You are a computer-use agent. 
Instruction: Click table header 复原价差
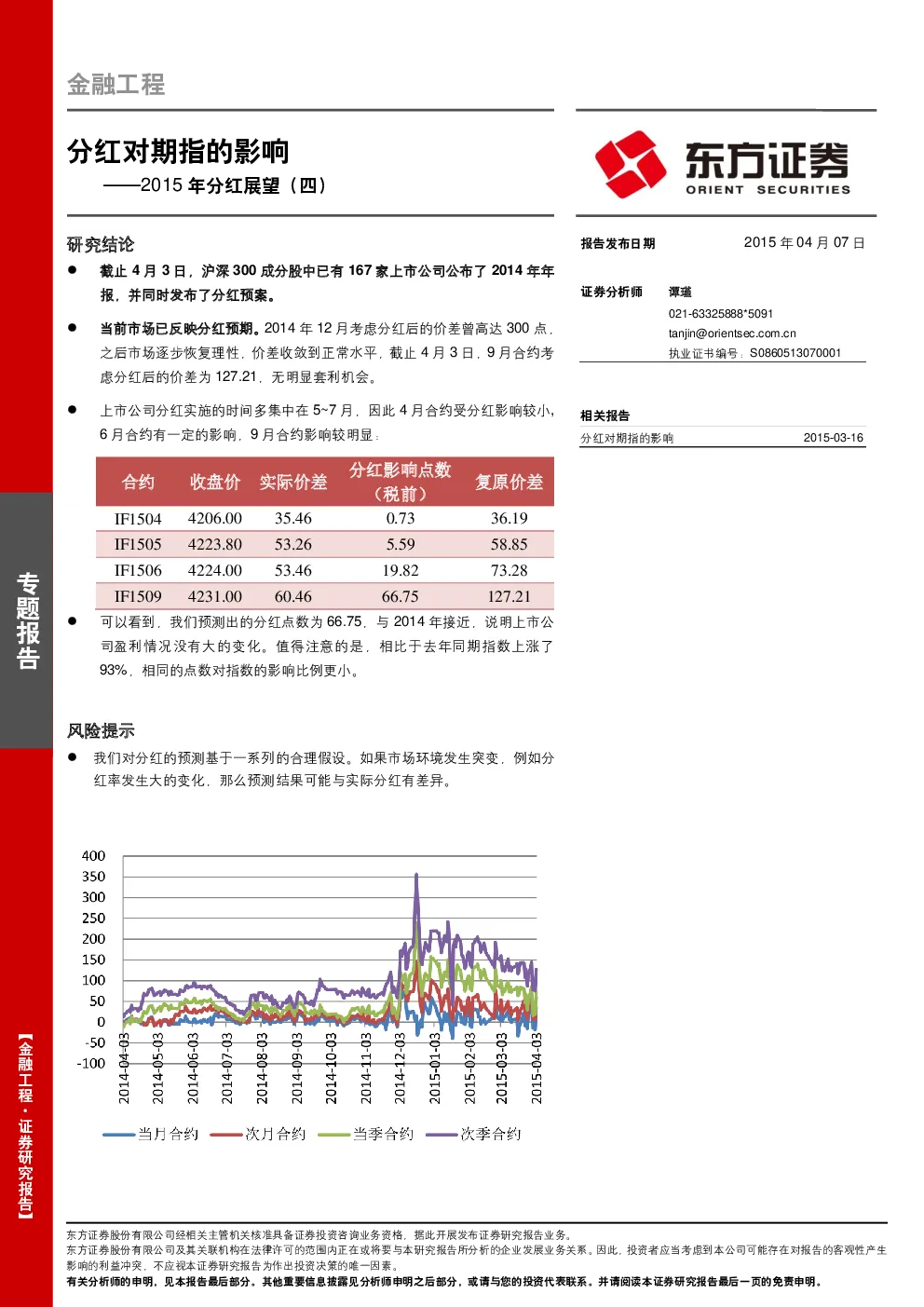tap(509, 482)
